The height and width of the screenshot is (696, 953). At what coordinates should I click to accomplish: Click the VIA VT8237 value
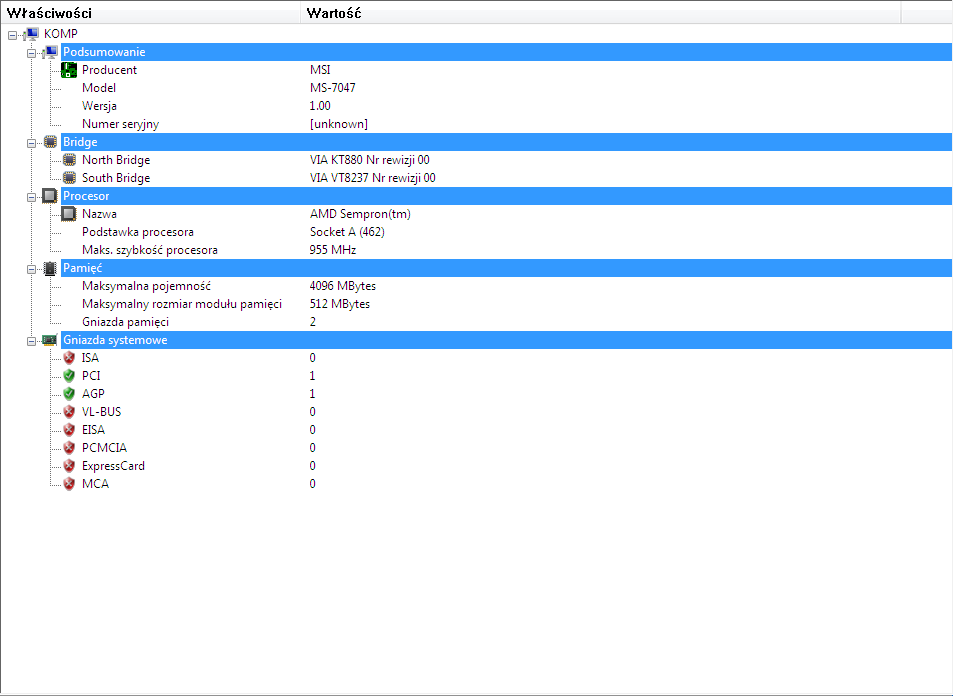[x=373, y=178]
